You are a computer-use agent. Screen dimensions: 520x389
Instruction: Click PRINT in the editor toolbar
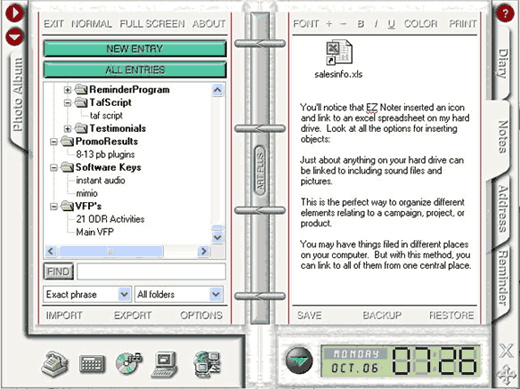[x=463, y=24]
